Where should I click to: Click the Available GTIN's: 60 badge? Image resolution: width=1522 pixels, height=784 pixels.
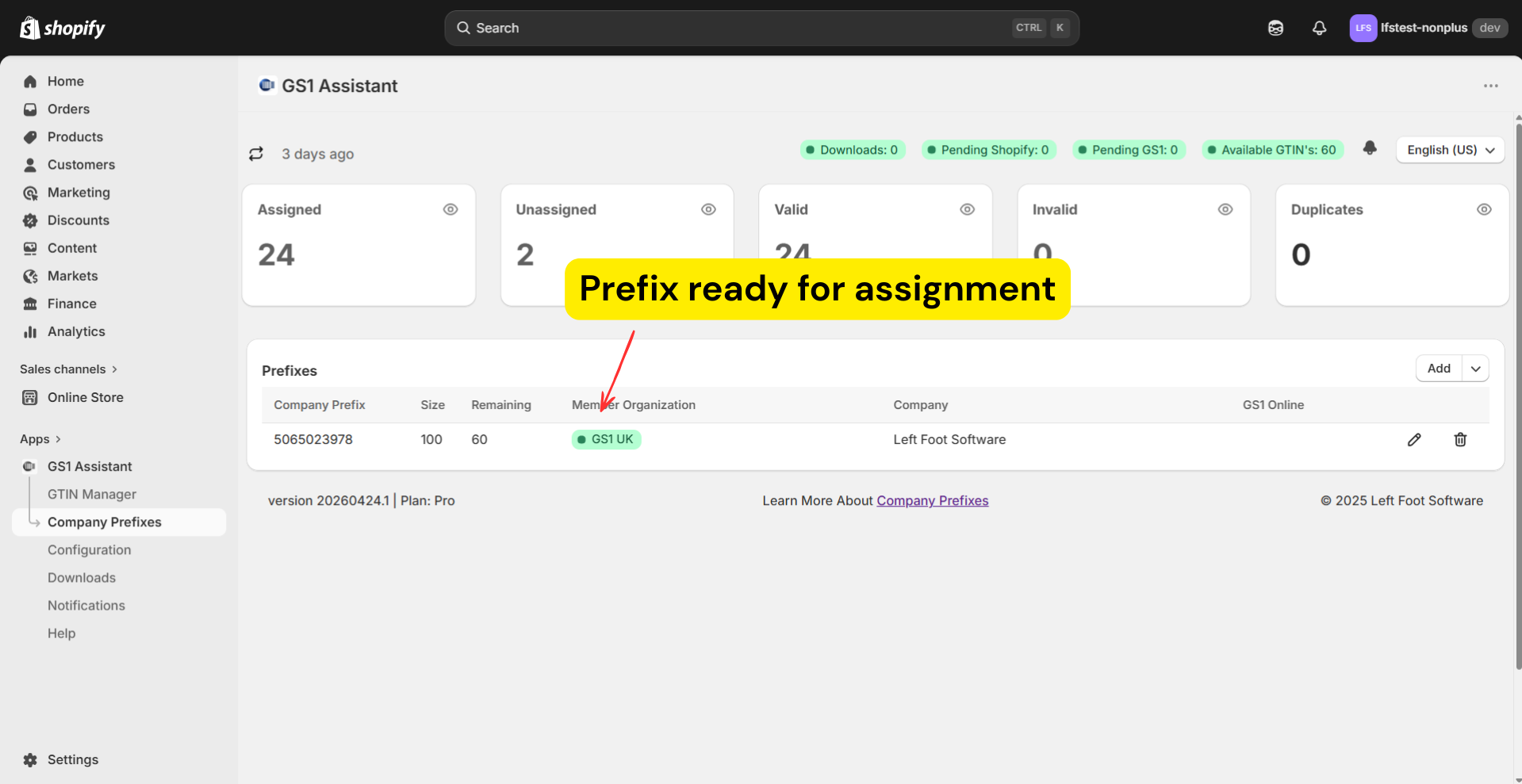point(1273,150)
